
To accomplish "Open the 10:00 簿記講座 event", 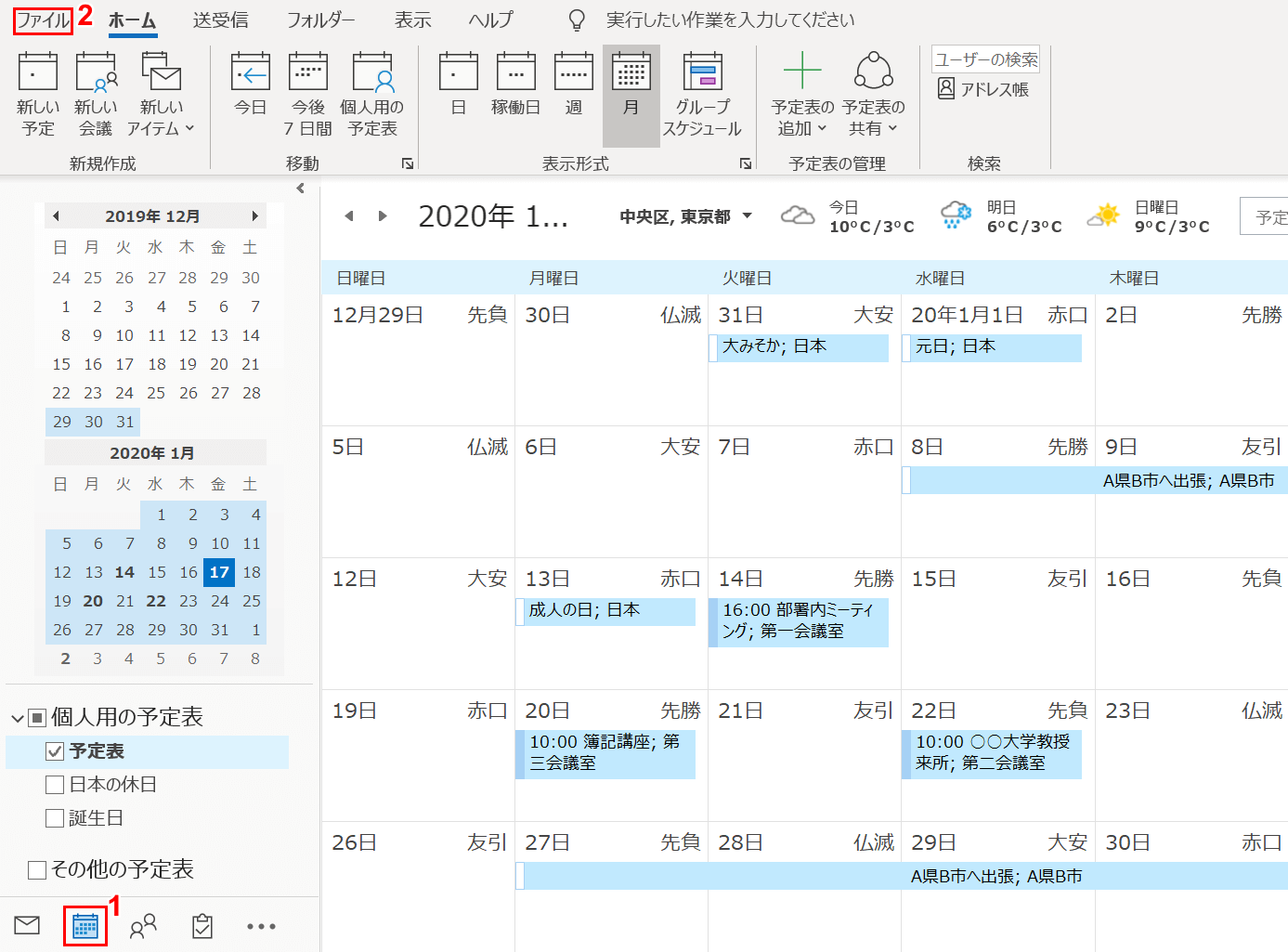I will [605, 754].
